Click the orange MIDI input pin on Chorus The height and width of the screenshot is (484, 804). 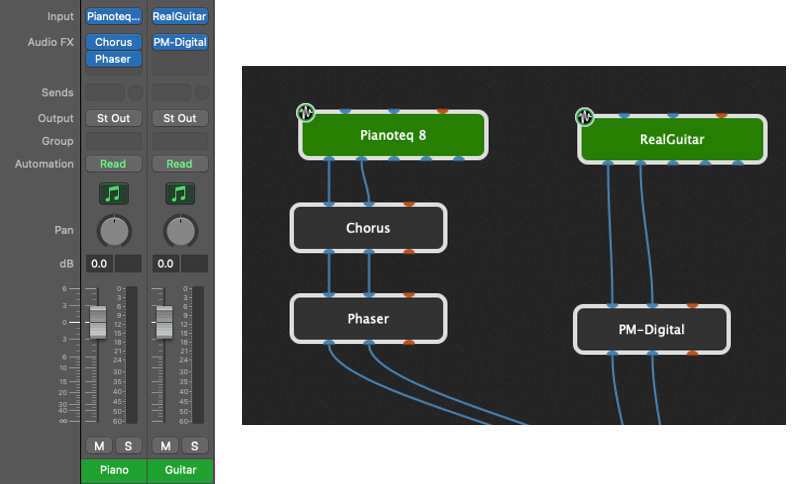click(409, 204)
